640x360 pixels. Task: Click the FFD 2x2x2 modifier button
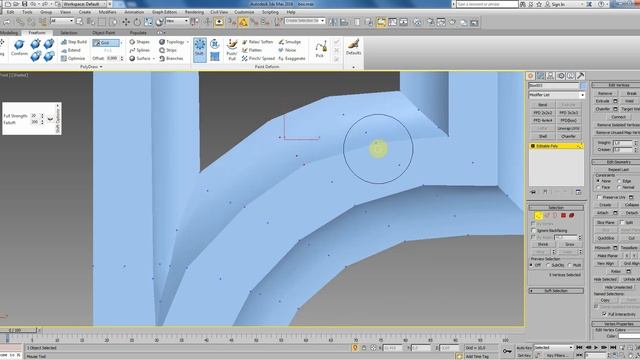[x=542, y=113]
